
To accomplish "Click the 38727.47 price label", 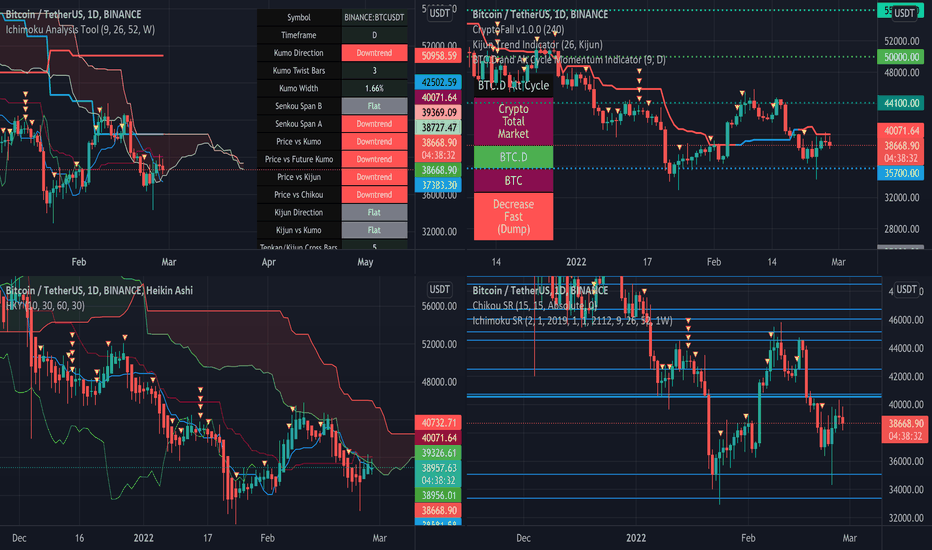I will [438, 127].
